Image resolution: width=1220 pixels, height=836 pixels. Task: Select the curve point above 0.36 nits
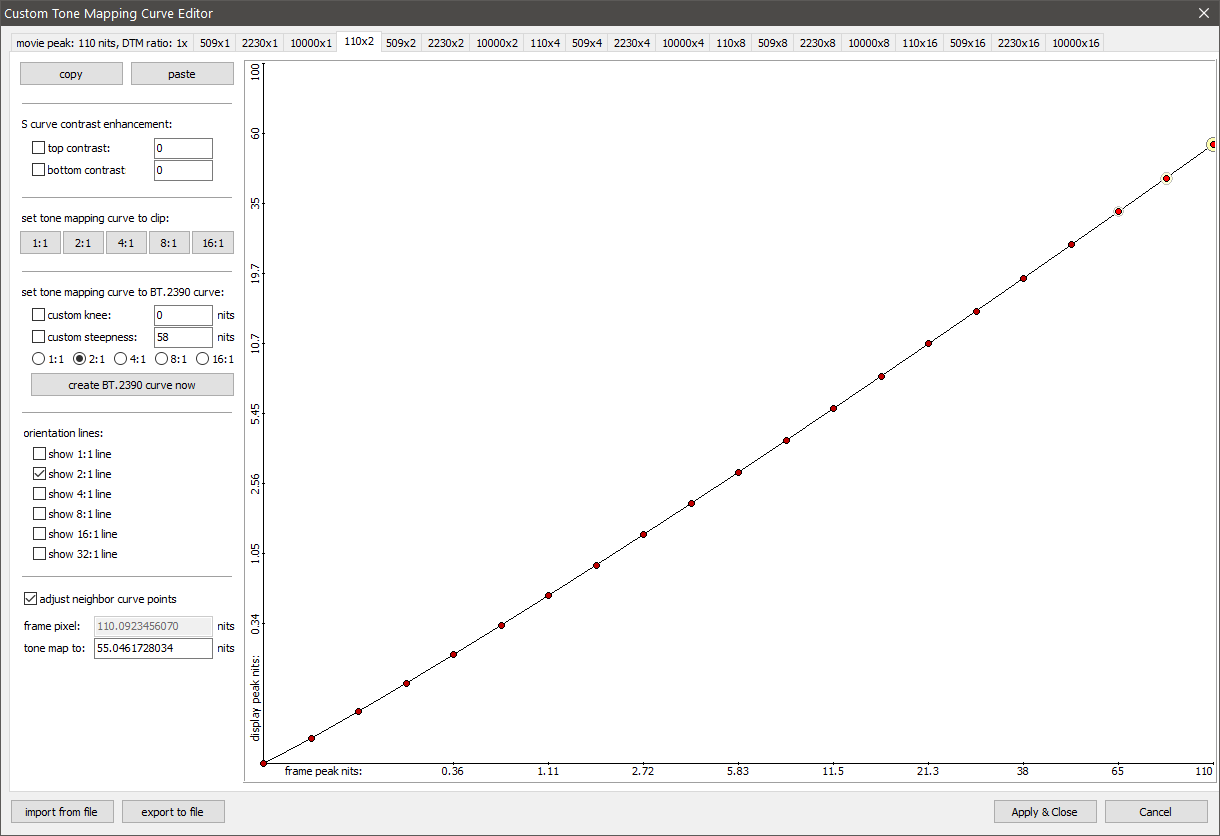tap(453, 654)
